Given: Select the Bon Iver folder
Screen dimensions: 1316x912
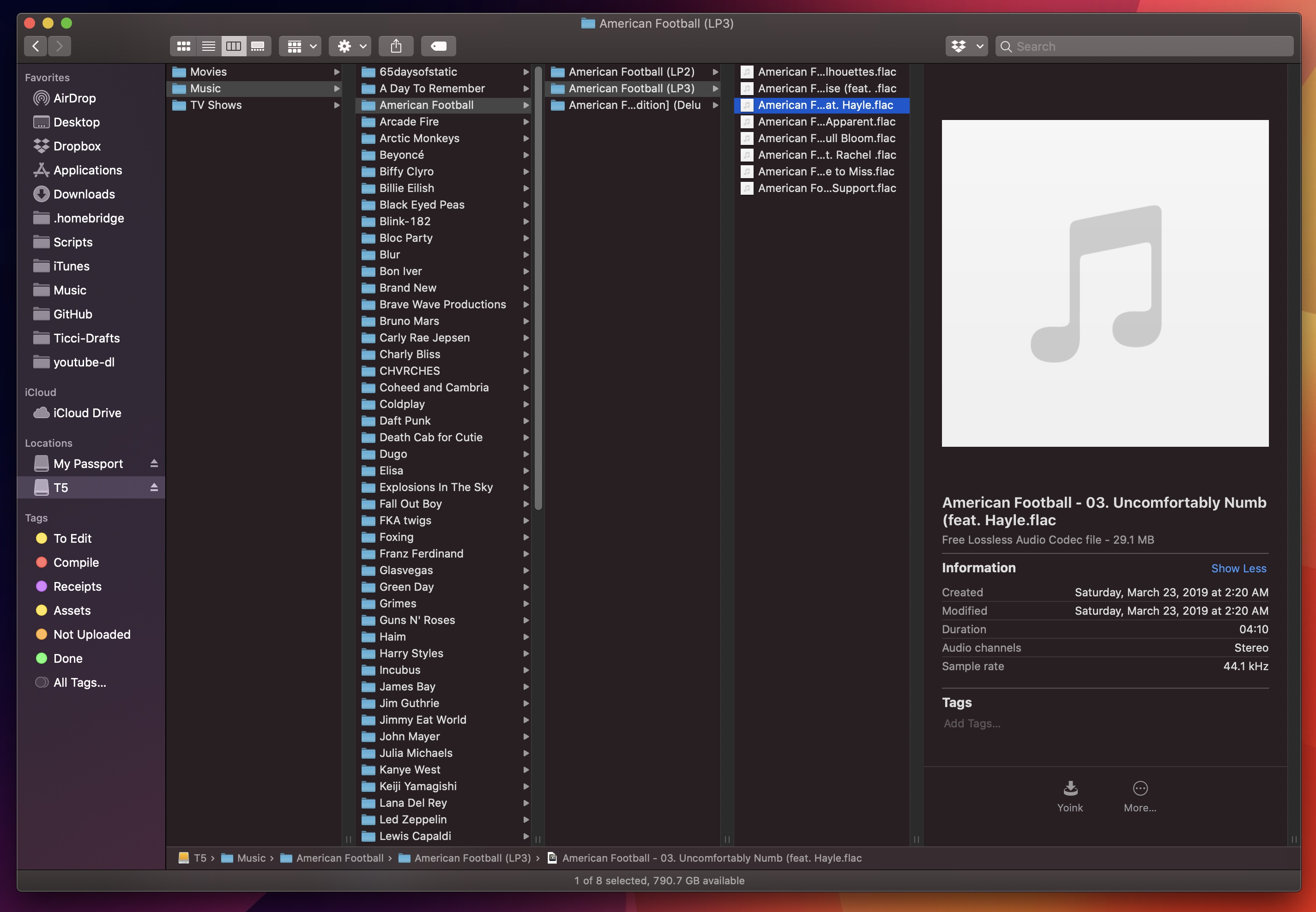Looking at the screenshot, I should click(x=444, y=271).
